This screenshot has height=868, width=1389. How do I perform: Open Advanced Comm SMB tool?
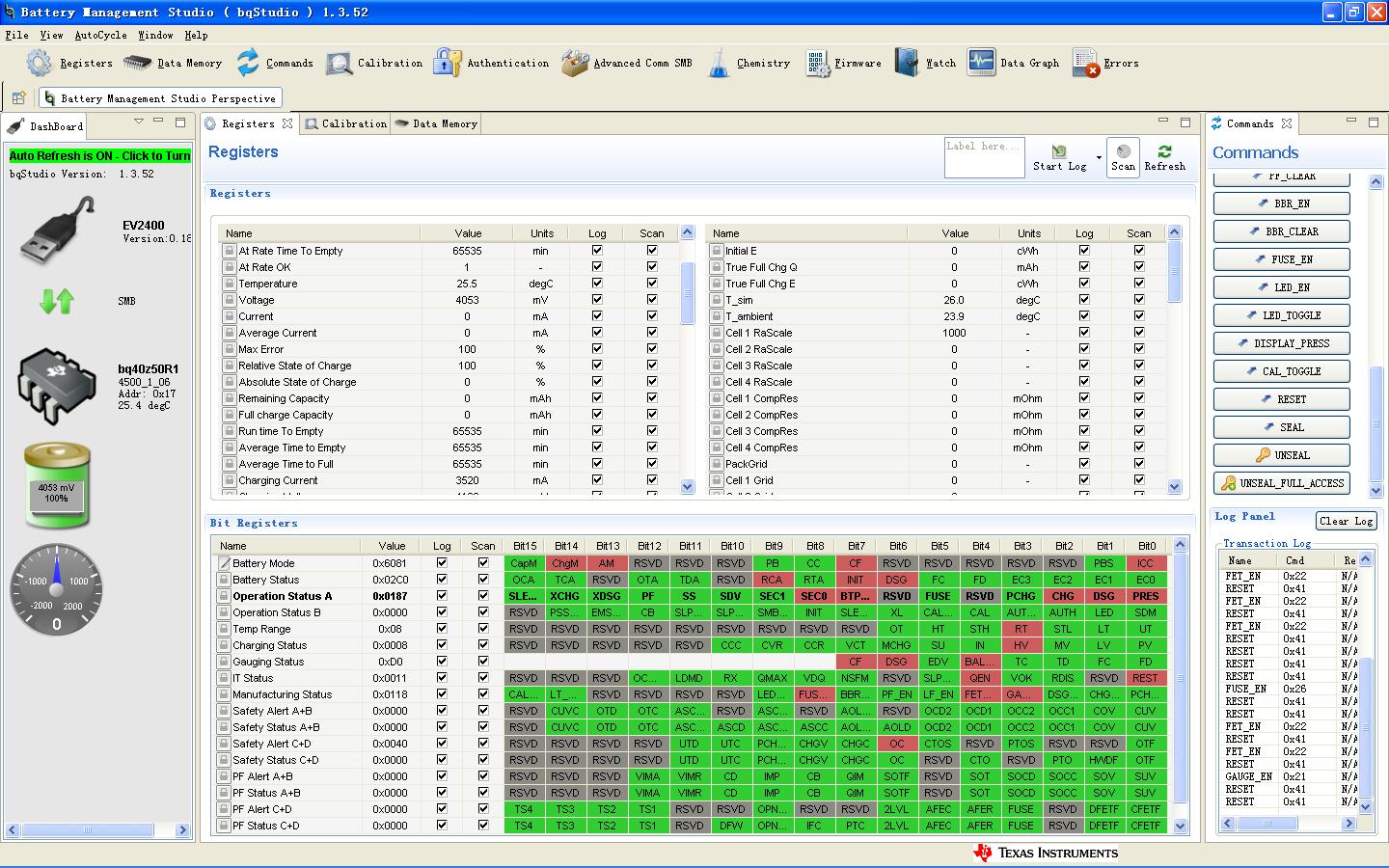point(575,64)
